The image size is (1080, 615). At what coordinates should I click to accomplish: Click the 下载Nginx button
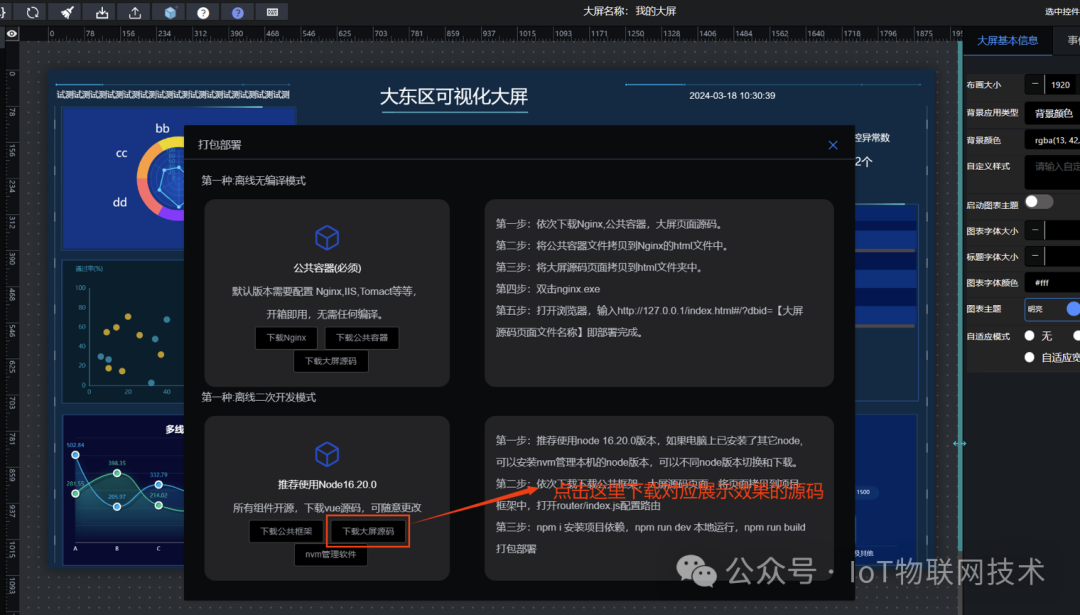pyautogui.click(x=286, y=338)
